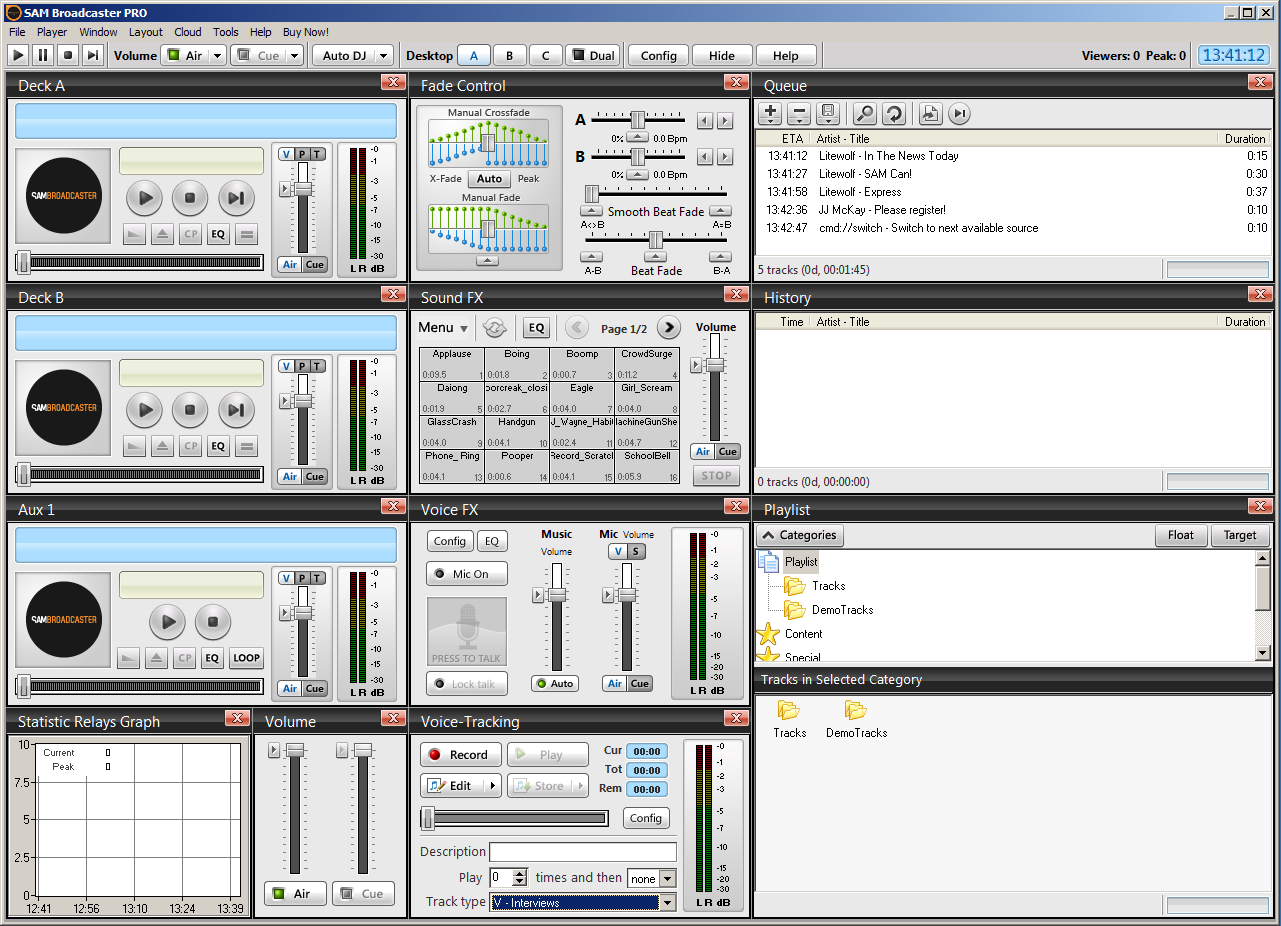The image size is (1281, 926).
Task: Open the Cue volume dropdown arrow in toolbar
Action: [294, 56]
